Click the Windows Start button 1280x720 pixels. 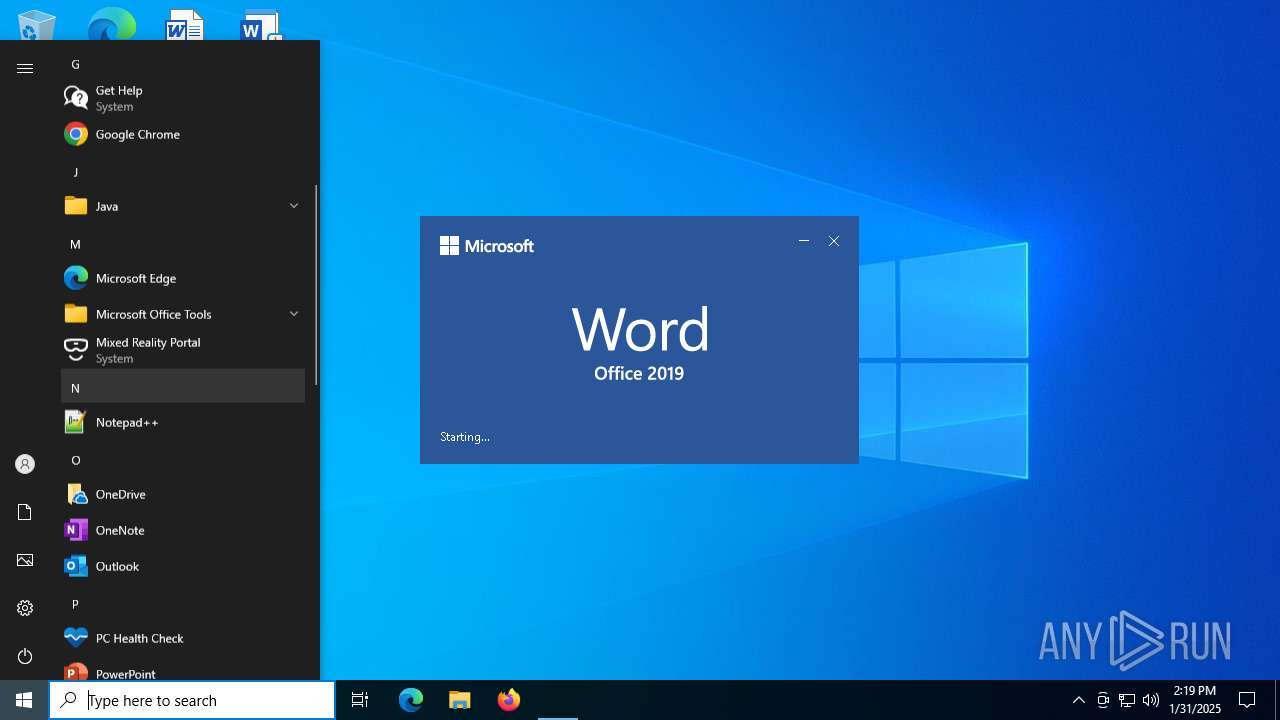[x=24, y=700]
